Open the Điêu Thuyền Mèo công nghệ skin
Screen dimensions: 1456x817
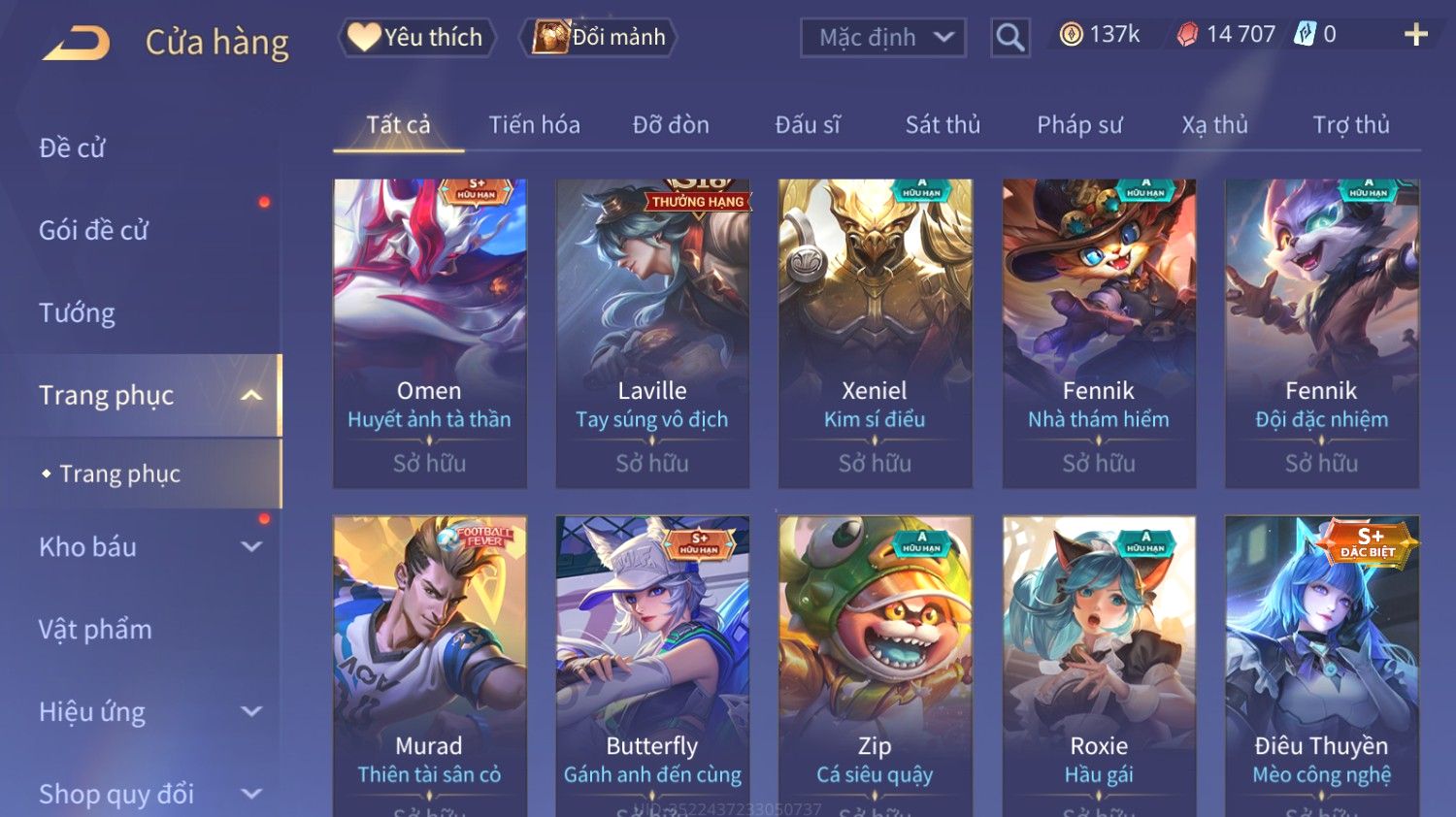click(x=1322, y=666)
